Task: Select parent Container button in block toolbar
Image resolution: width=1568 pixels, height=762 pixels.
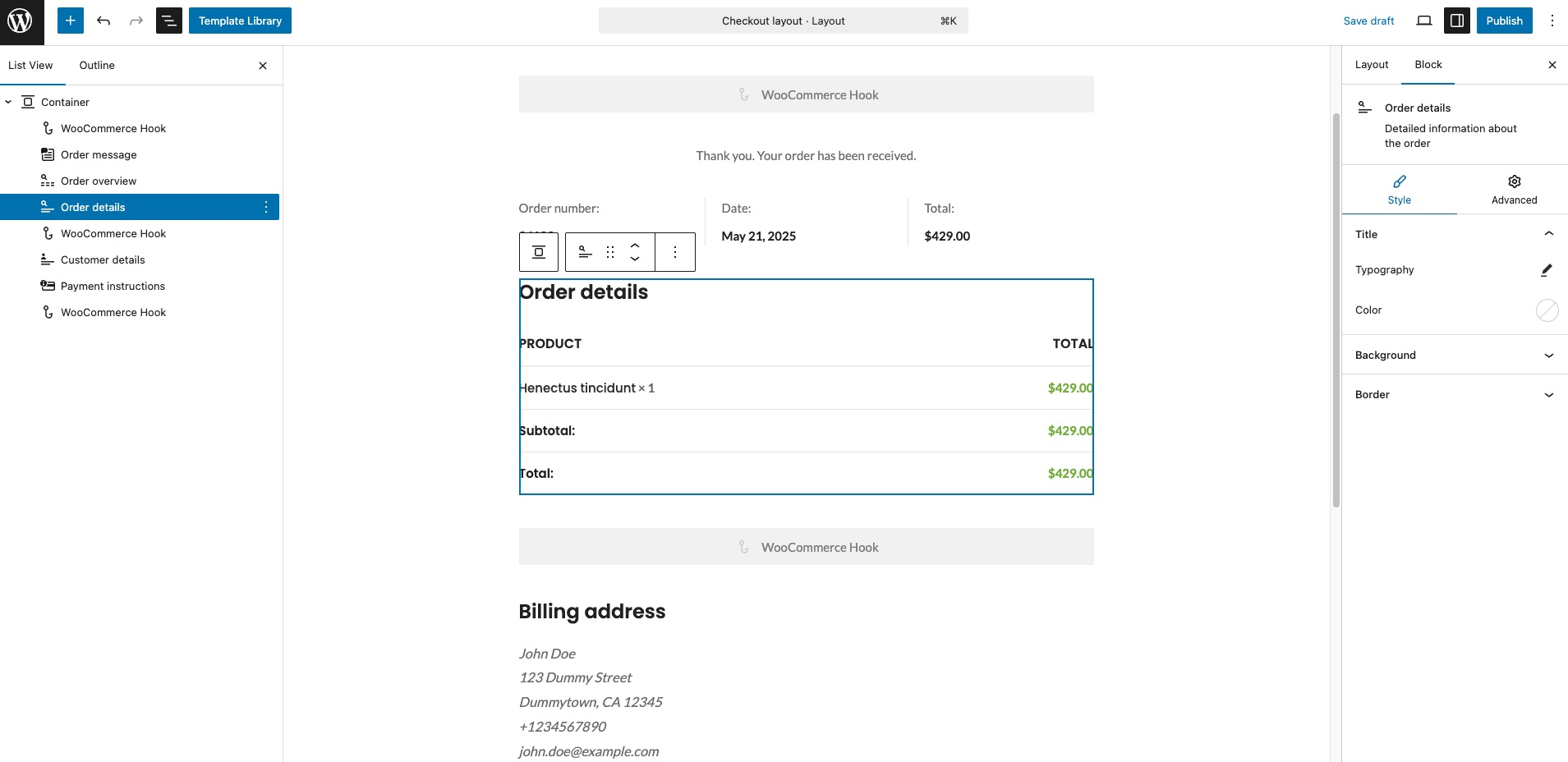Action: (x=539, y=252)
